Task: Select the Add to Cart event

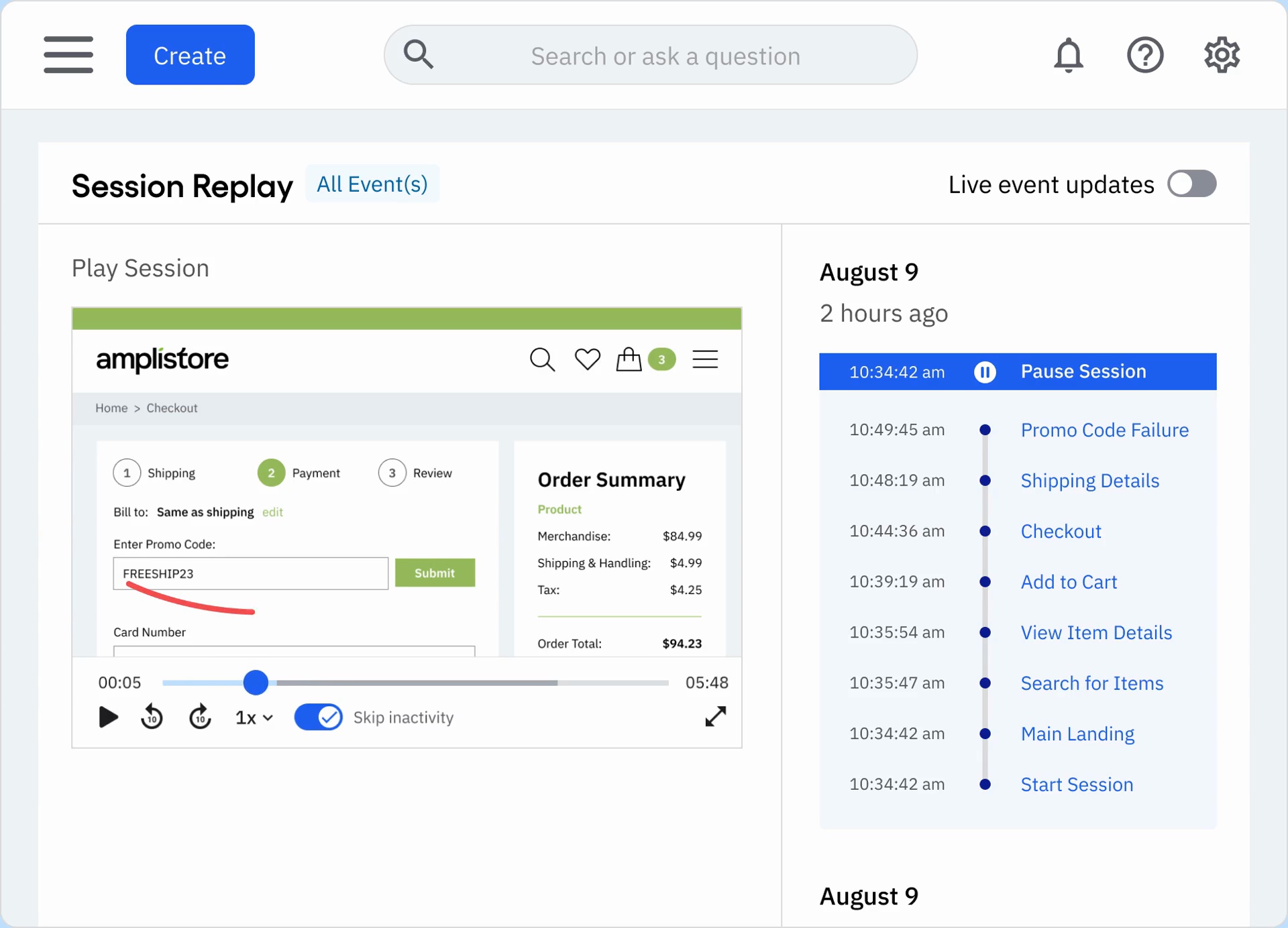Action: point(1069,581)
